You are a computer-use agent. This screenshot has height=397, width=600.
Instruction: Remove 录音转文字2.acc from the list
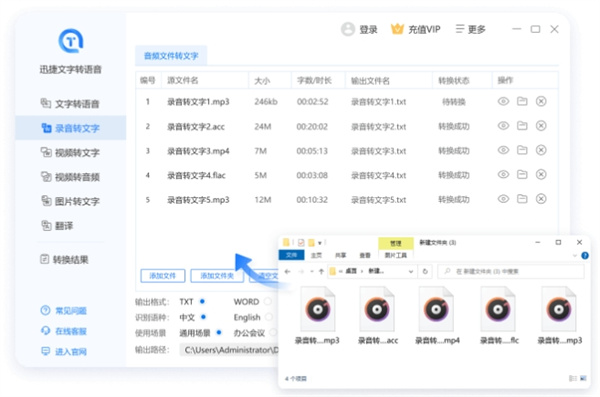(x=541, y=126)
